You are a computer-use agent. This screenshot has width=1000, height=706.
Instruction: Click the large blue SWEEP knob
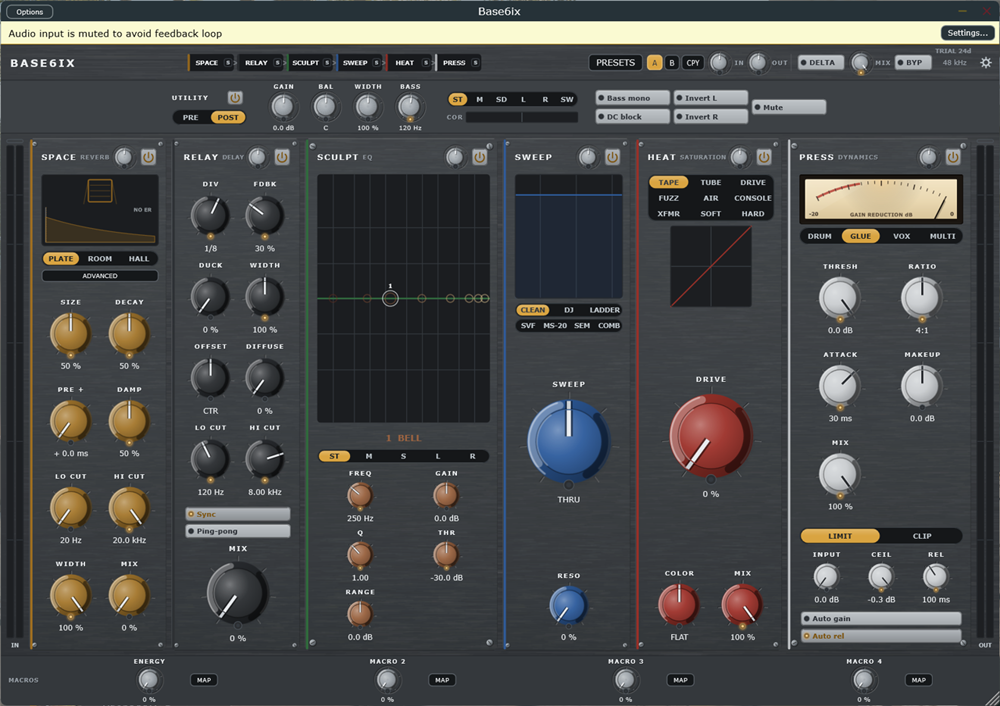click(x=568, y=440)
